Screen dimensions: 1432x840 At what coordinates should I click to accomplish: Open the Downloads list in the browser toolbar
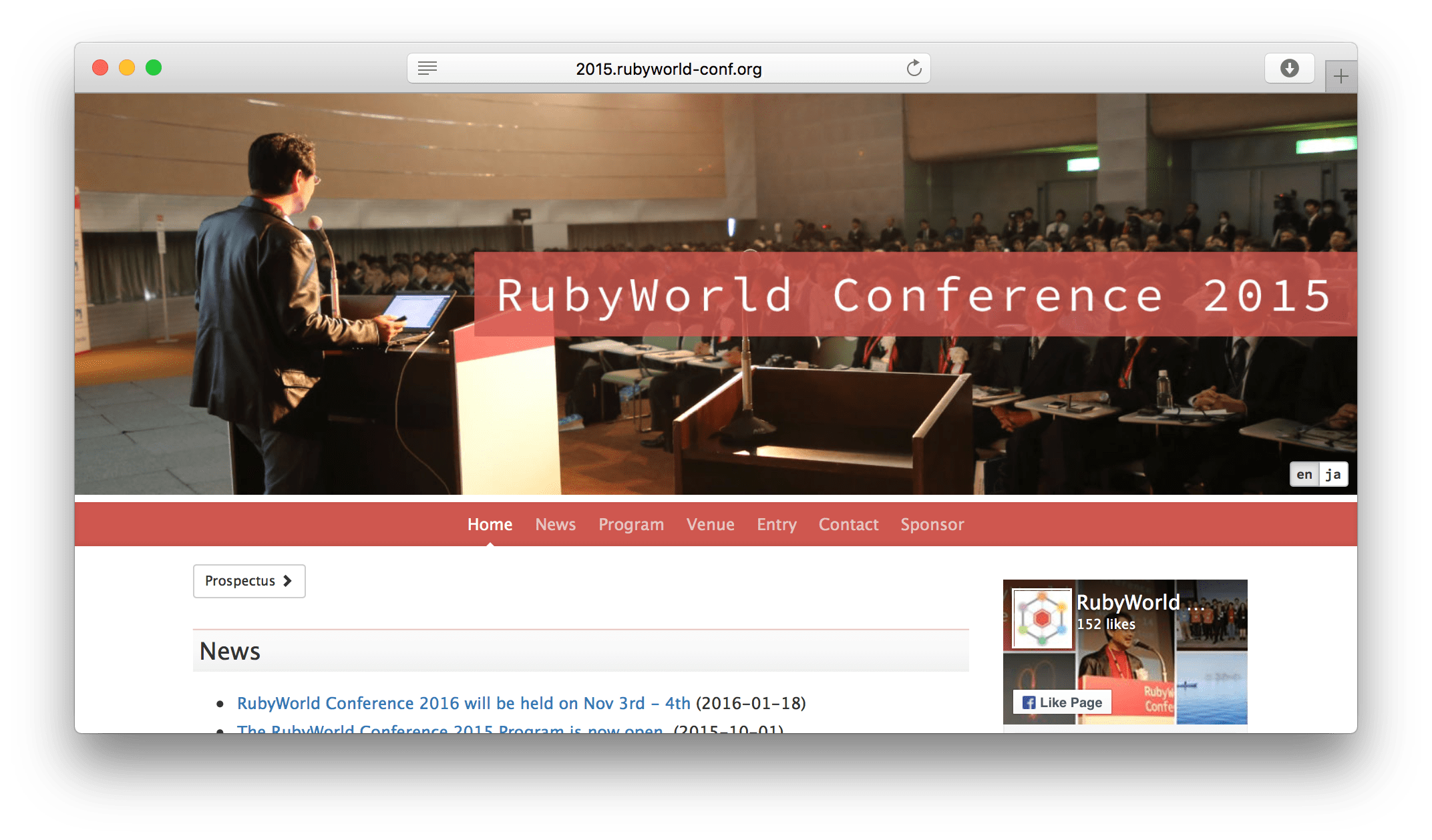[x=1289, y=67]
